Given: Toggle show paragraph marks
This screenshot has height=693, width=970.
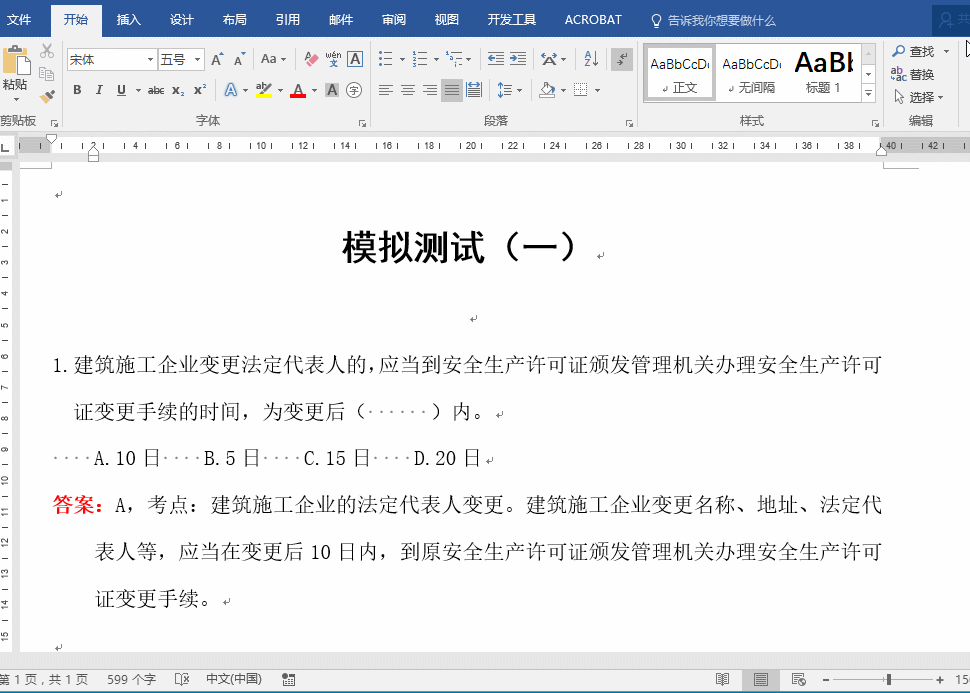Looking at the screenshot, I should [x=622, y=59].
